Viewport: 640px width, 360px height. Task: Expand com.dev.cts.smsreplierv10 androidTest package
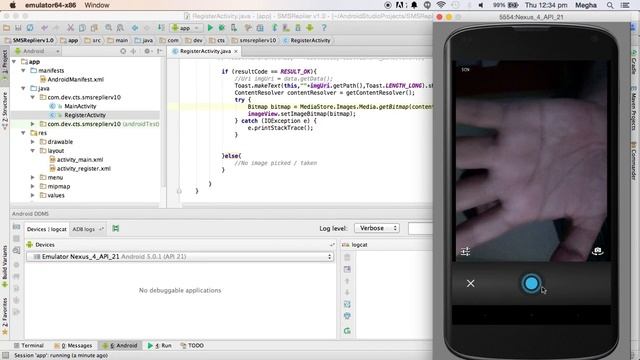point(33,124)
